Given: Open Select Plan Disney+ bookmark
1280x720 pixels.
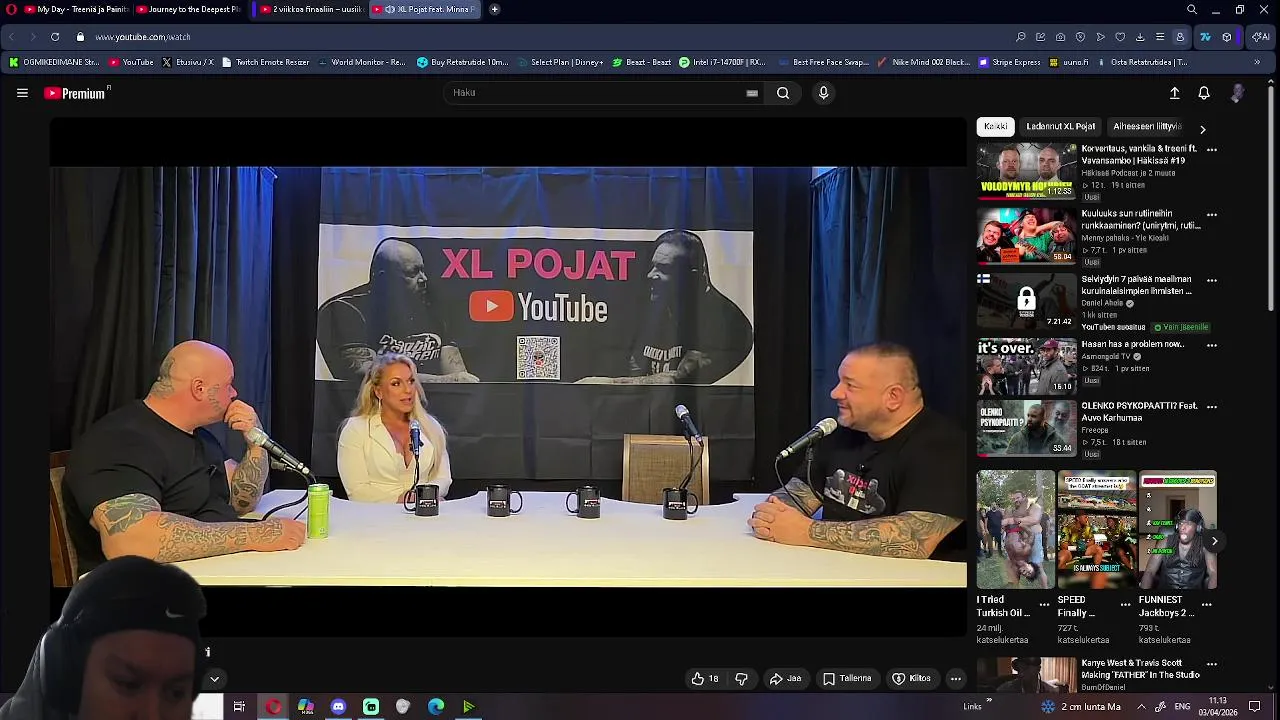Looking at the screenshot, I should (x=560, y=62).
